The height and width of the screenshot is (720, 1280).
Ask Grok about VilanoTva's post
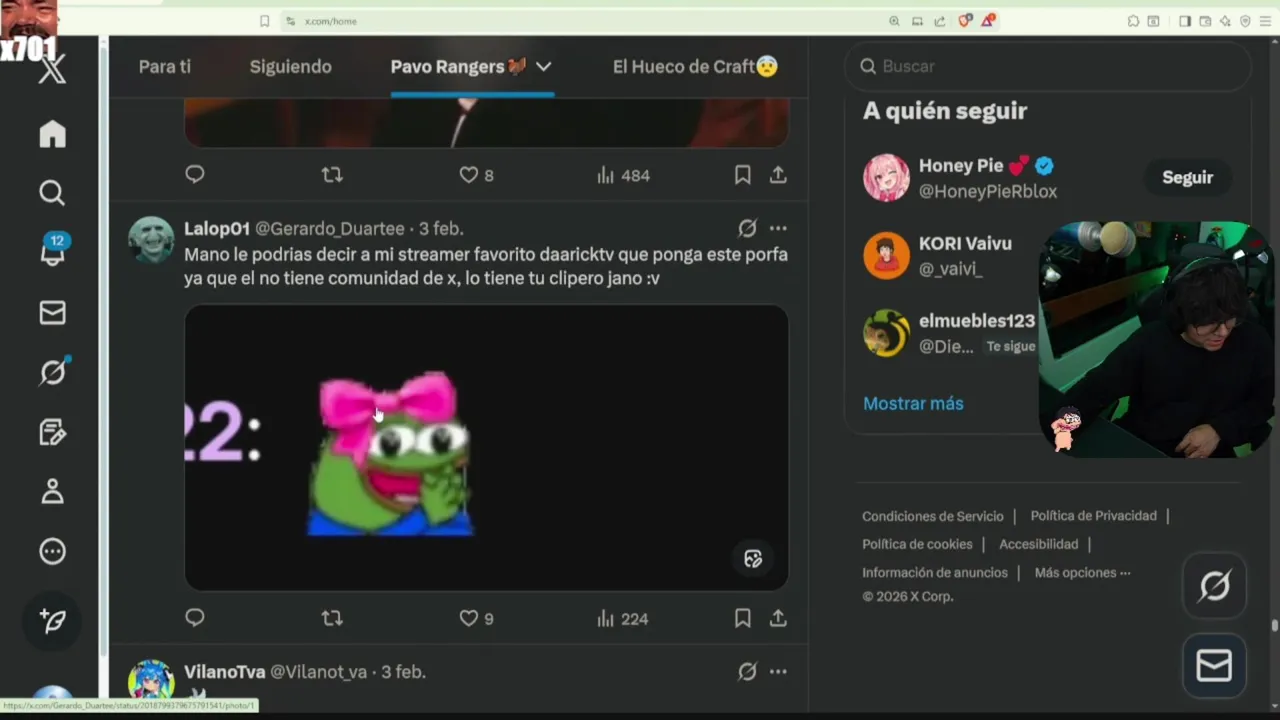(x=747, y=672)
